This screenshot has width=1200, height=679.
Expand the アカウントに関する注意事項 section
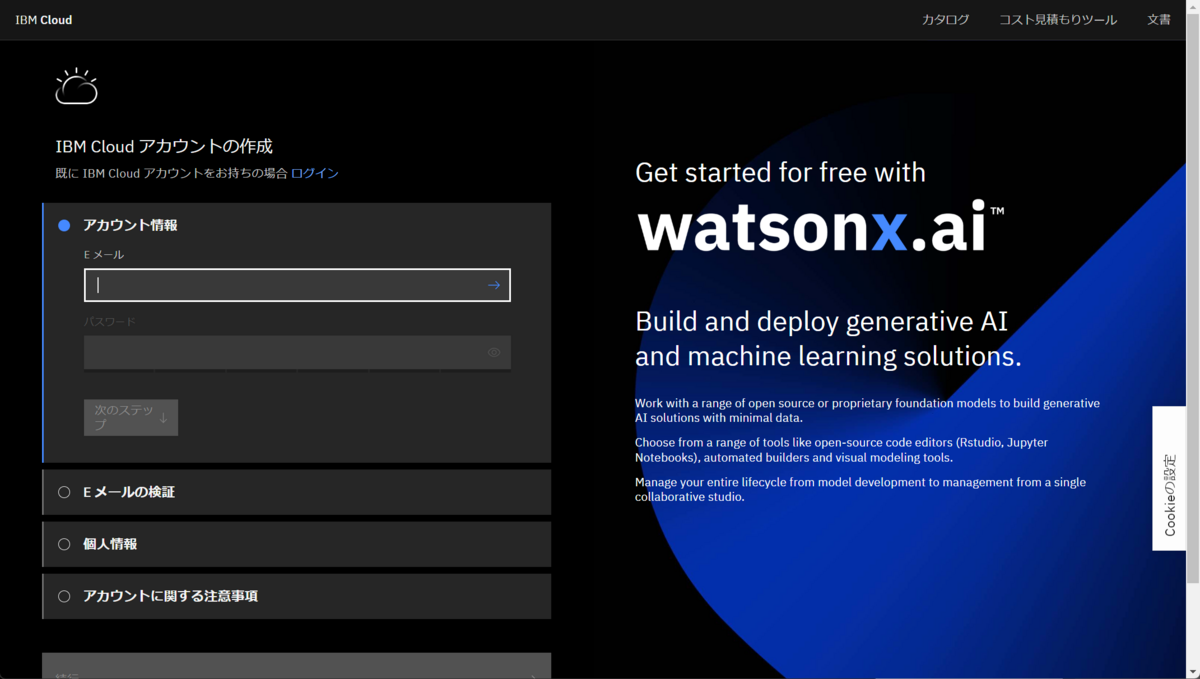[x=297, y=596]
